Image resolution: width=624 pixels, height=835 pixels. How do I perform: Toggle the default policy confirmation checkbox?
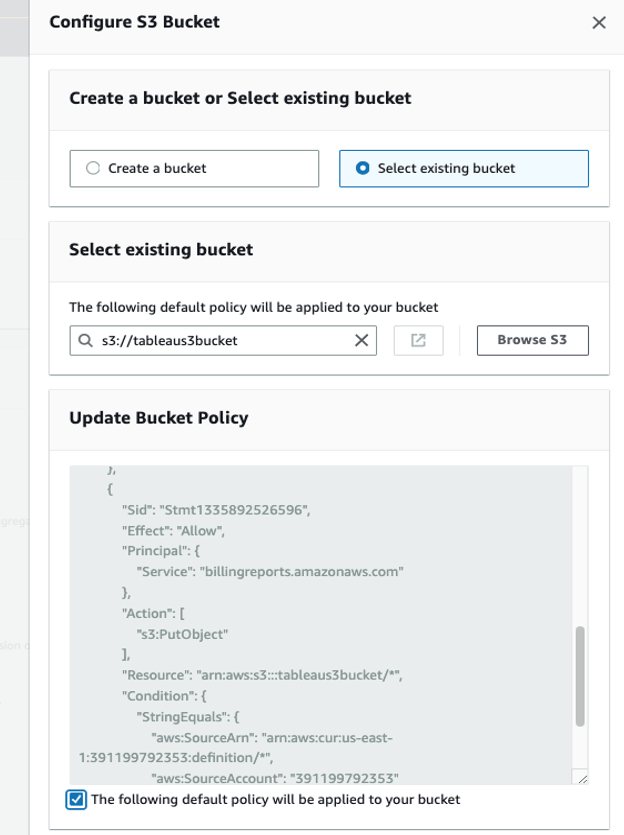point(76,799)
